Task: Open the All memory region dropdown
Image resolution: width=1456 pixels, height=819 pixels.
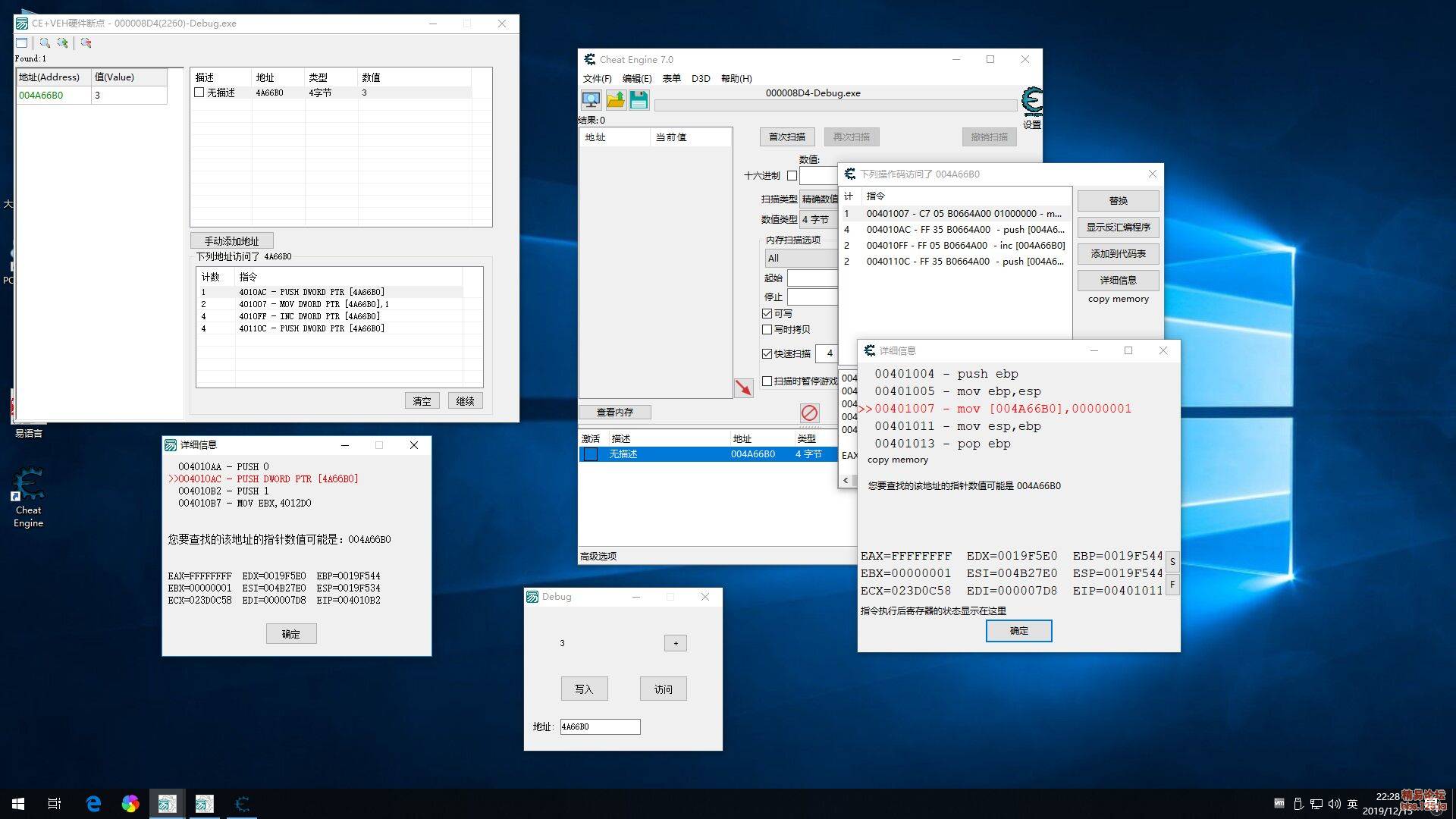Action: click(801, 258)
